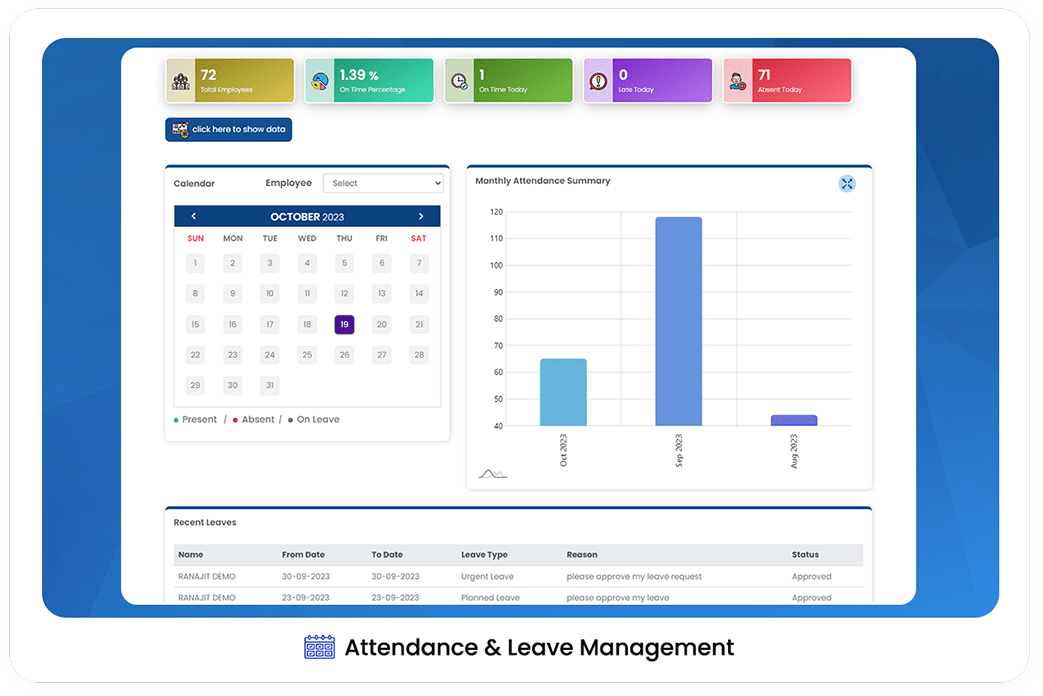Click Approved status in Urgent Leave row
Viewport: 1043px width, 696px height.
click(x=812, y=576)
